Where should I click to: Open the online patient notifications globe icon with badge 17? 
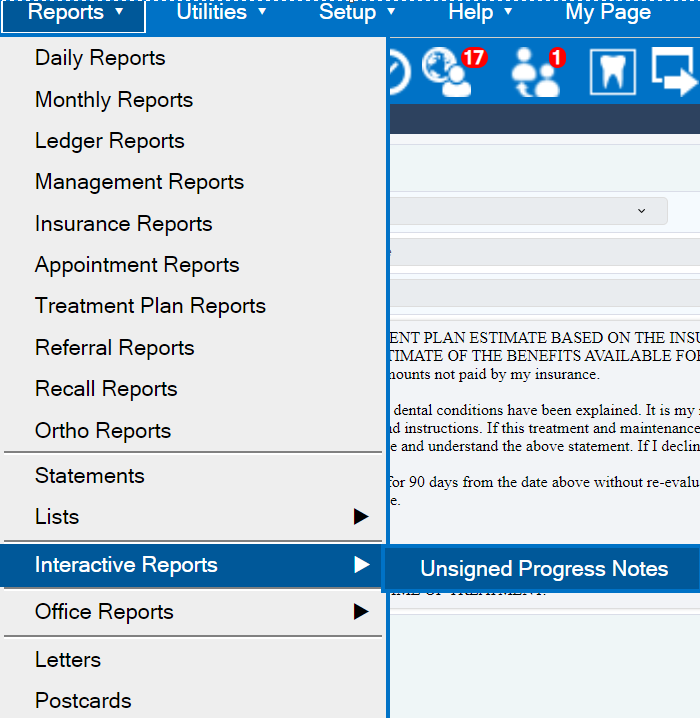pyautogui.click(x=453, y=71)
